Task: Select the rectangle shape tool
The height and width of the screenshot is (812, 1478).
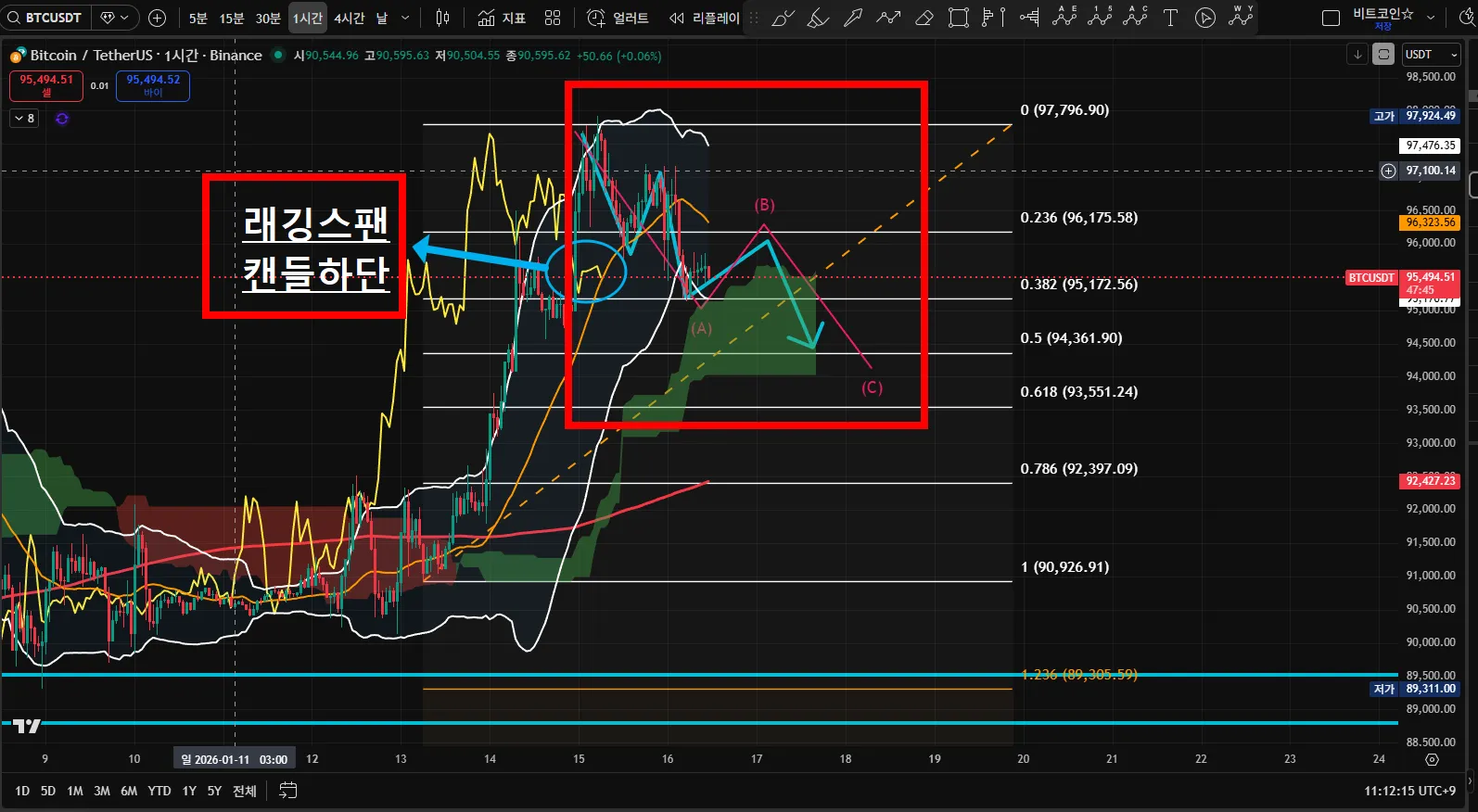Action: [959, 18]
